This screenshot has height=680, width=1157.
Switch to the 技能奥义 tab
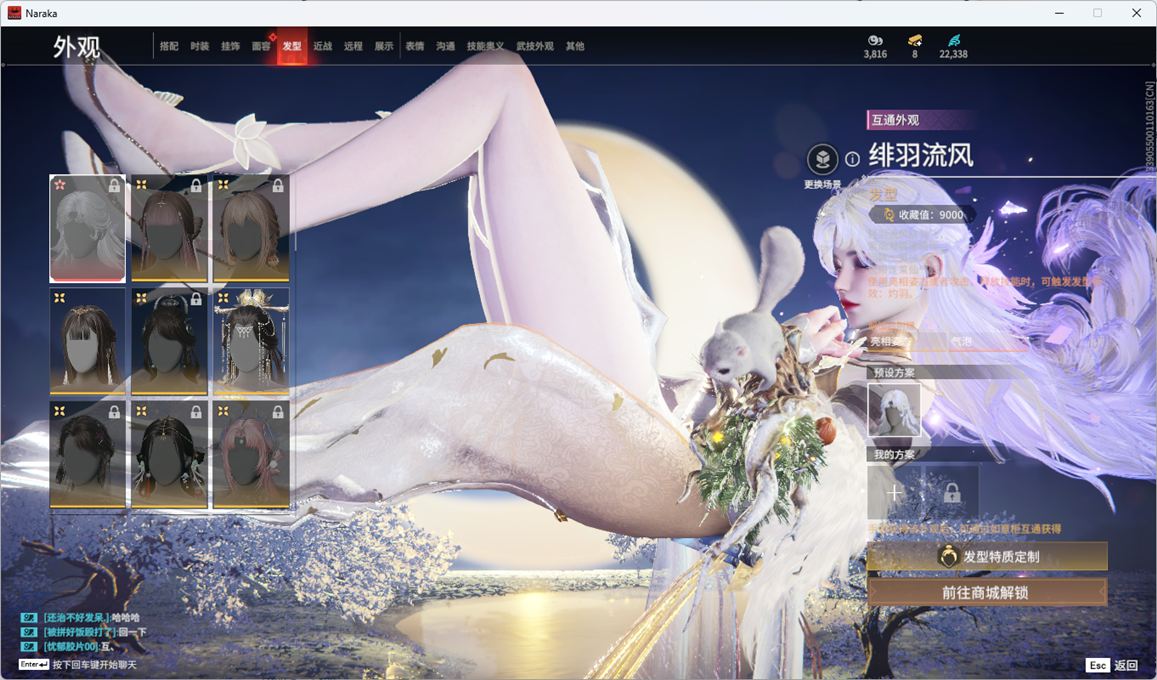(x=486, y=46)
